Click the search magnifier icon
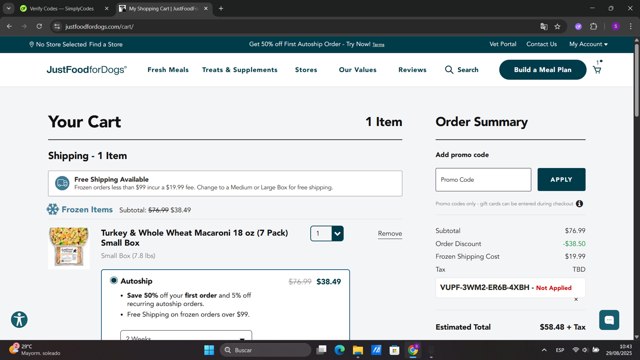This screenshot has width=640, height=360. (449, 70)
